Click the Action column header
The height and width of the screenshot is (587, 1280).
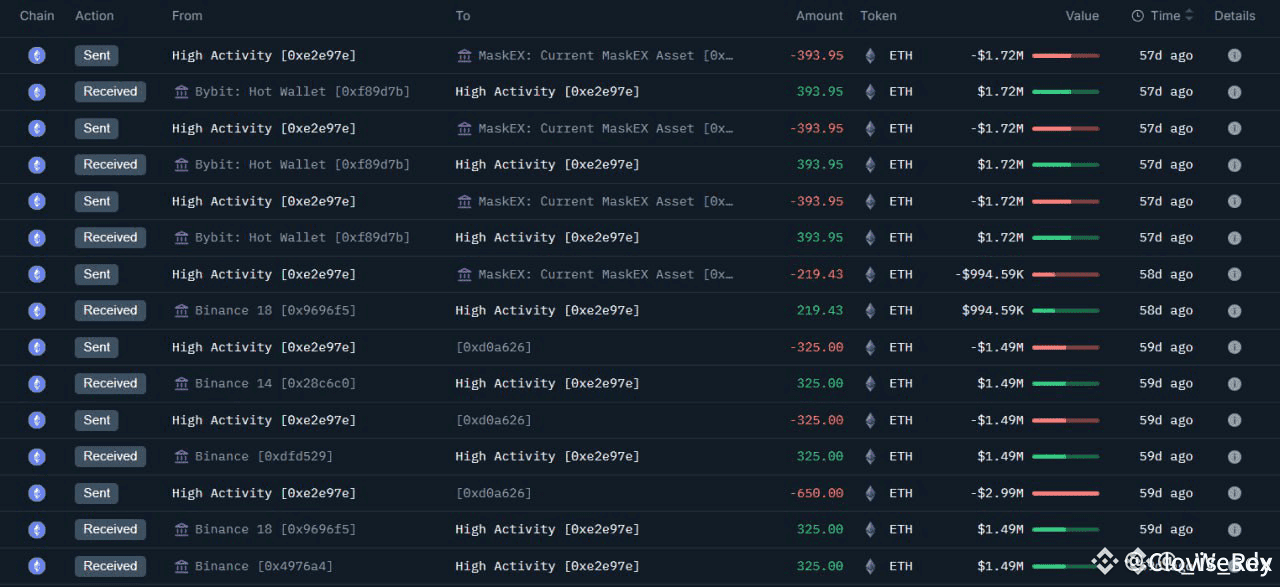95,15
